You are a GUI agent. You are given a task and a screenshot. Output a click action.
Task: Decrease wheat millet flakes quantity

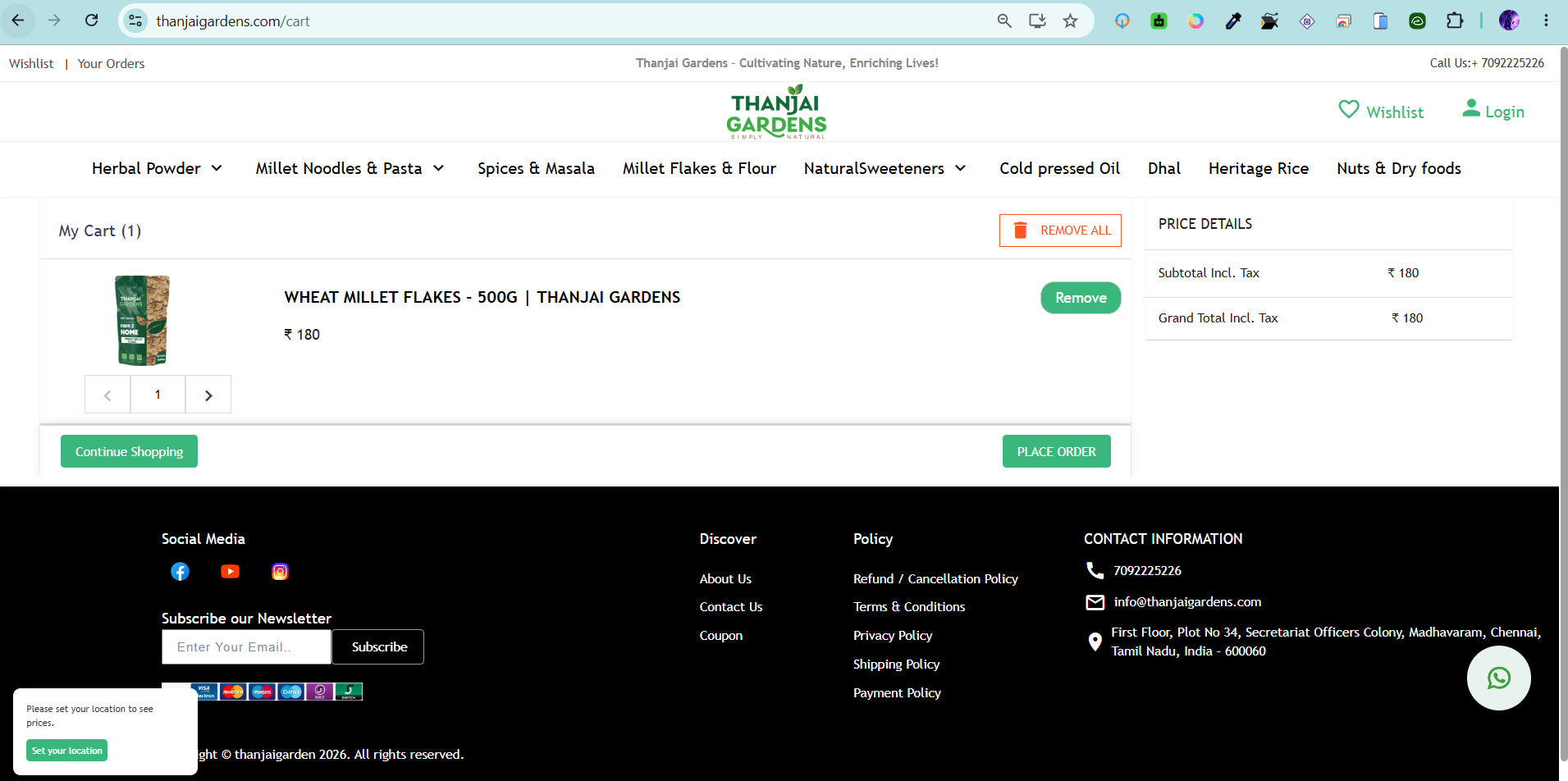point(107,395)
